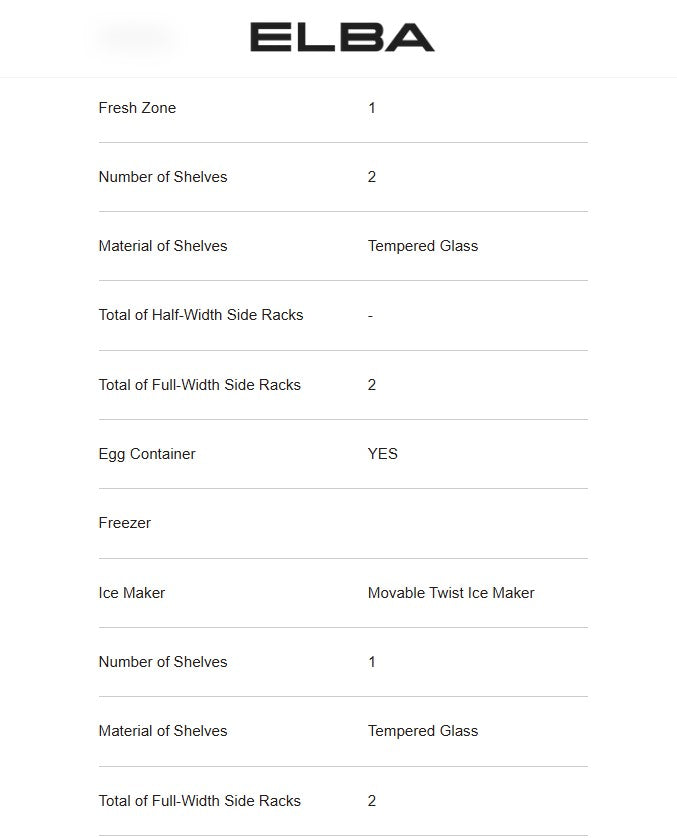Screen dimensions: 677x839
Task: Click the blurred element left of ELBA logo
Action: [135, 38]
